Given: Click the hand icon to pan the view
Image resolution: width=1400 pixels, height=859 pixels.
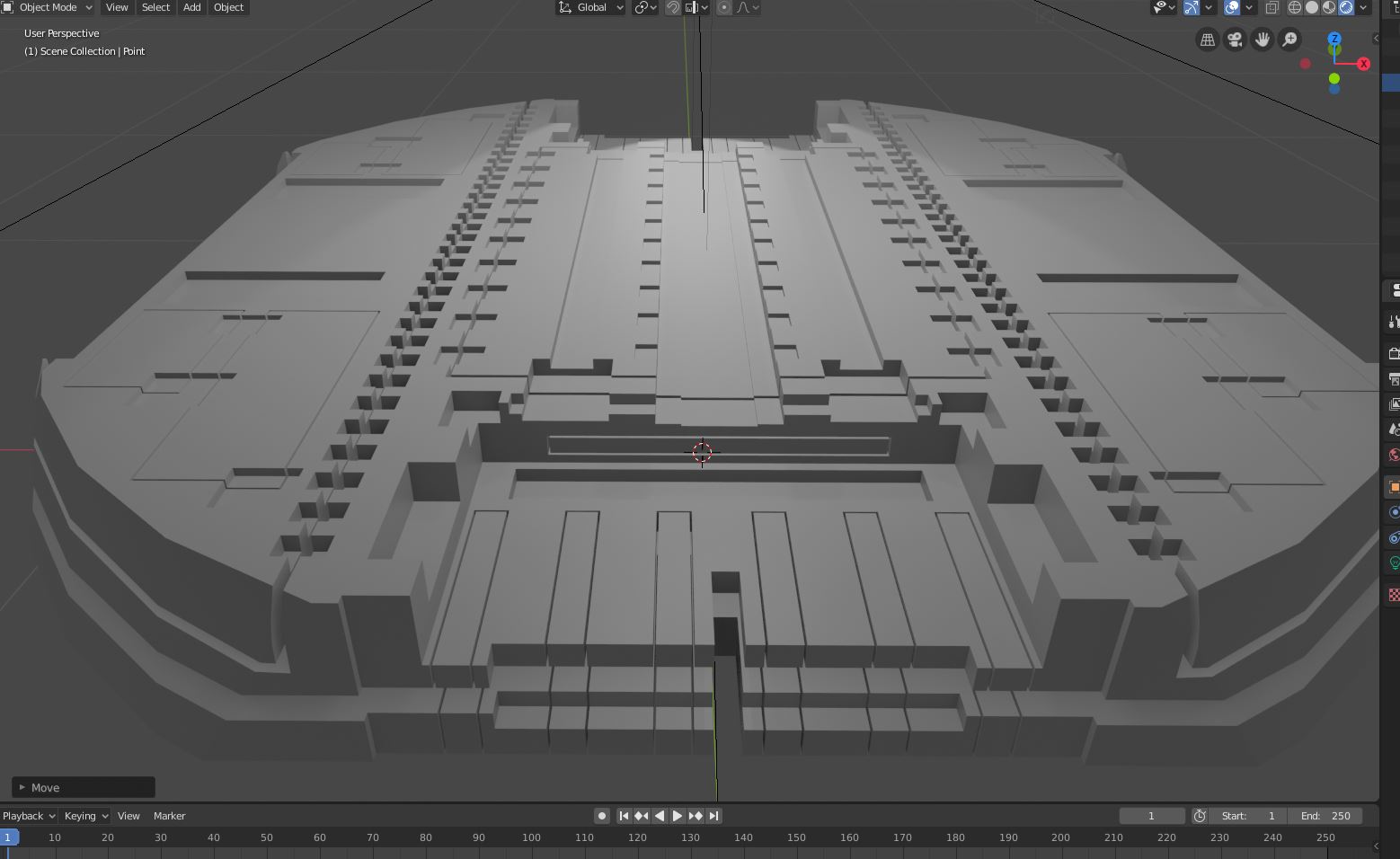Looking at the screenshot, I should coord(1263,40).
